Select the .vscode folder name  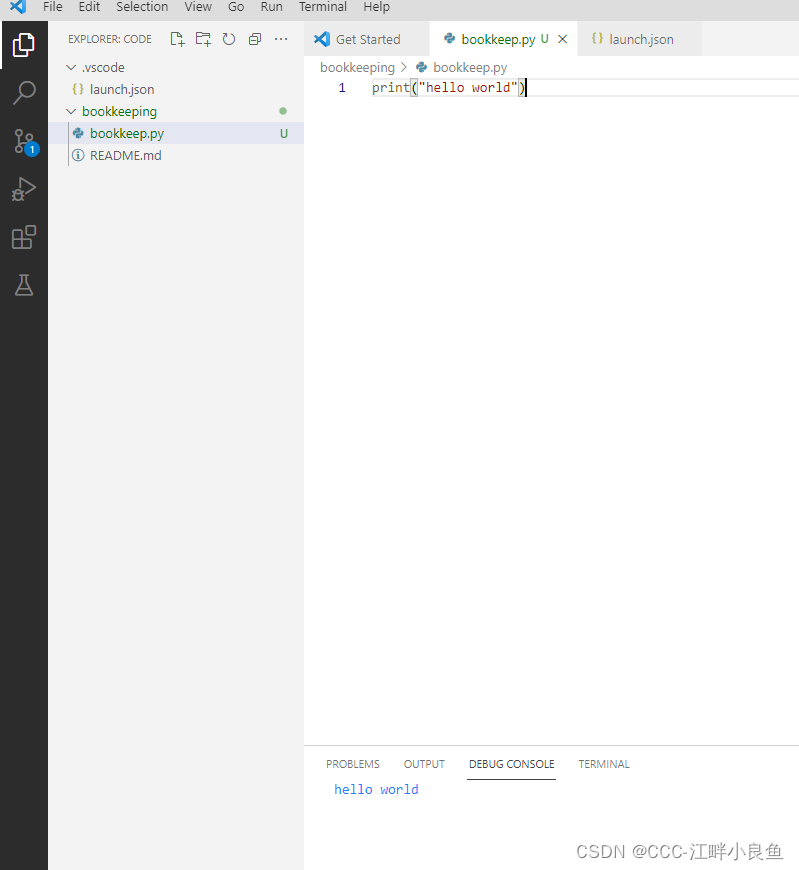103,68
